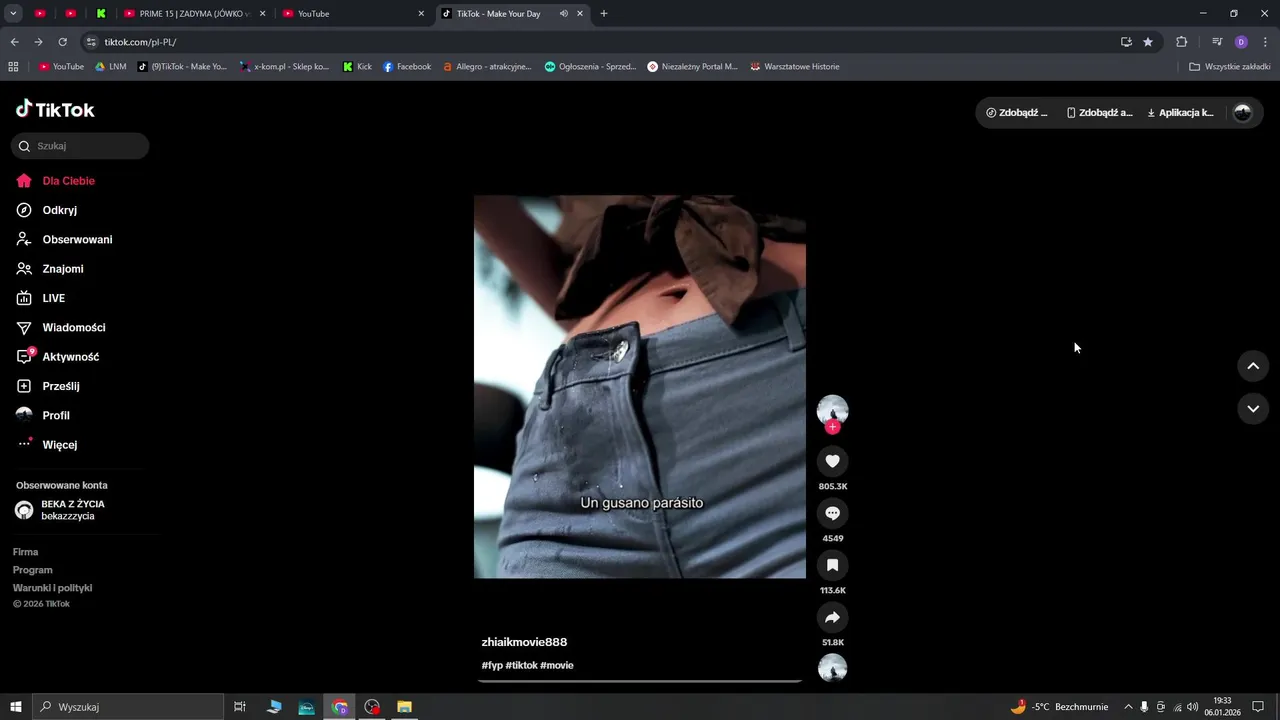Open x-kom.pl bookmark
Screen dimensions: 1280x720
point(285,67)
